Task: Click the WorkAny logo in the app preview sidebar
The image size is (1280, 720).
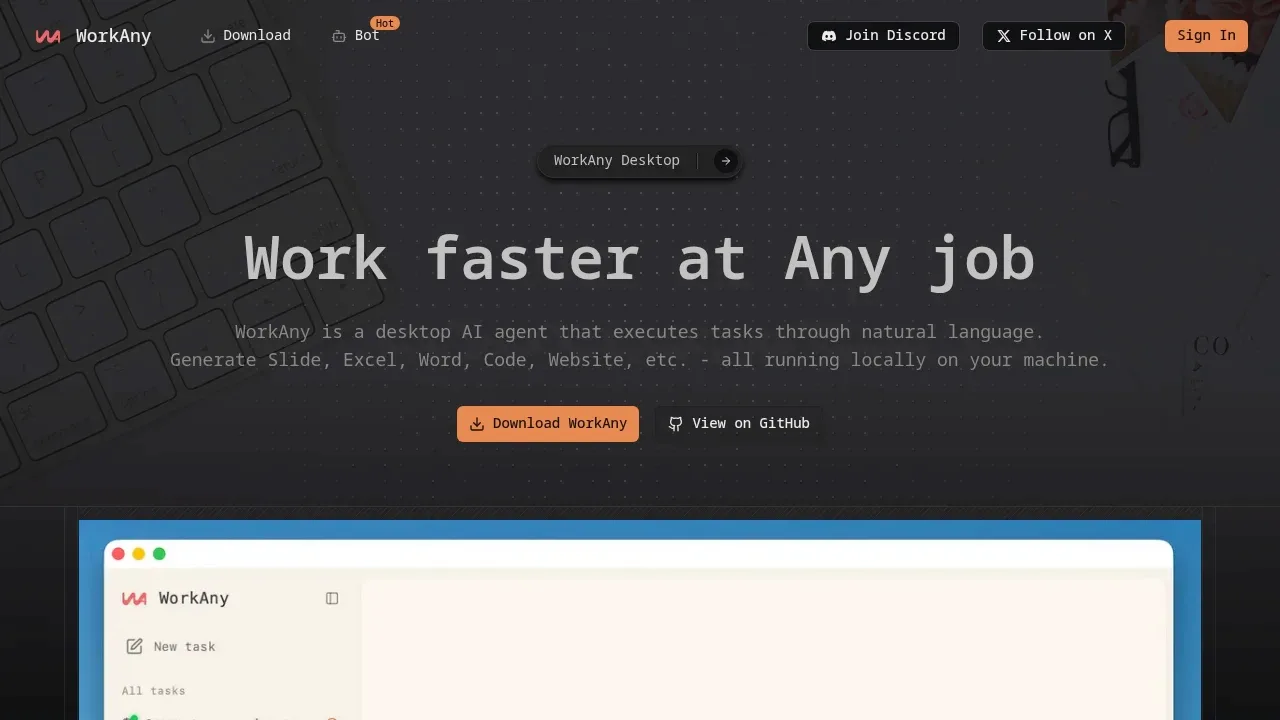Action: (x=134, y=598)
